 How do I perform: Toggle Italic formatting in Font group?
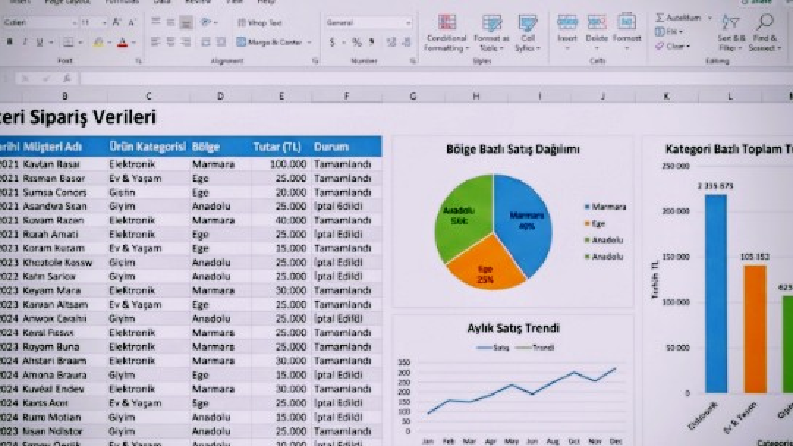(25, 42)
